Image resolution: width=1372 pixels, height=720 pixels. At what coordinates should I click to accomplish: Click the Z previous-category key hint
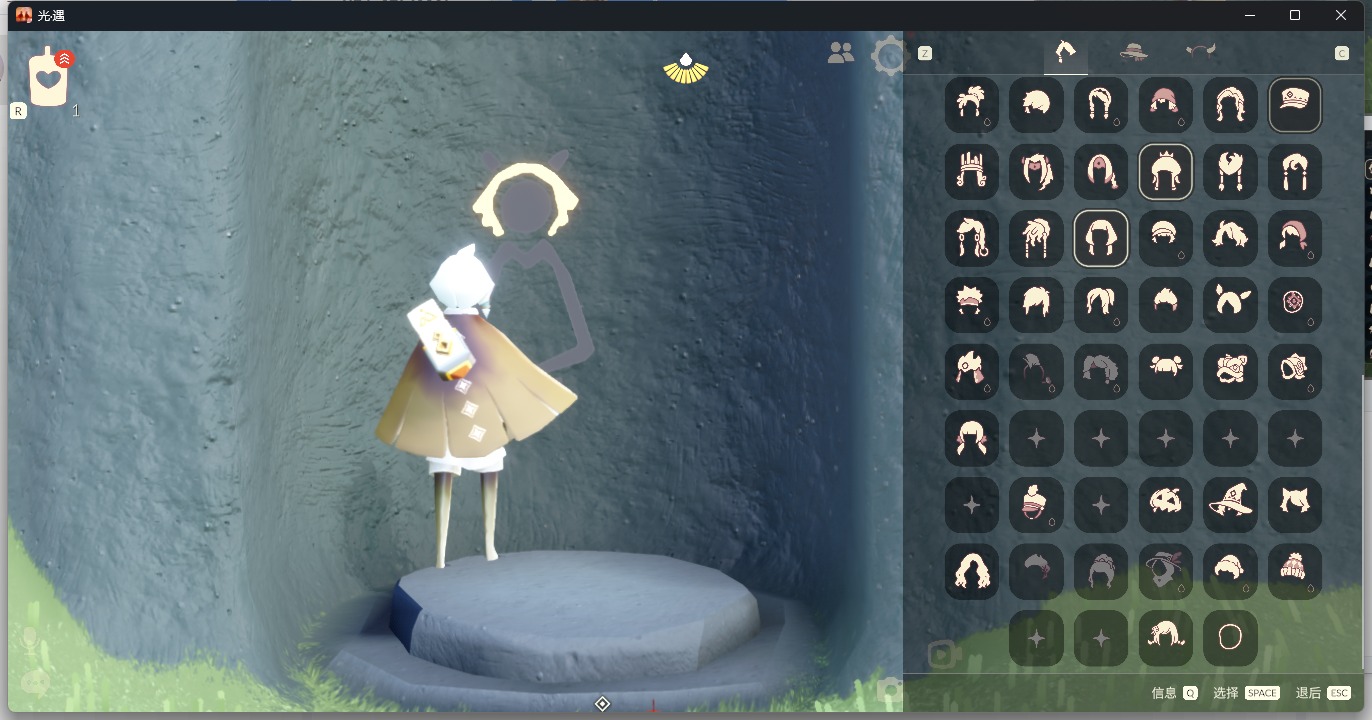tap(925, 53)
